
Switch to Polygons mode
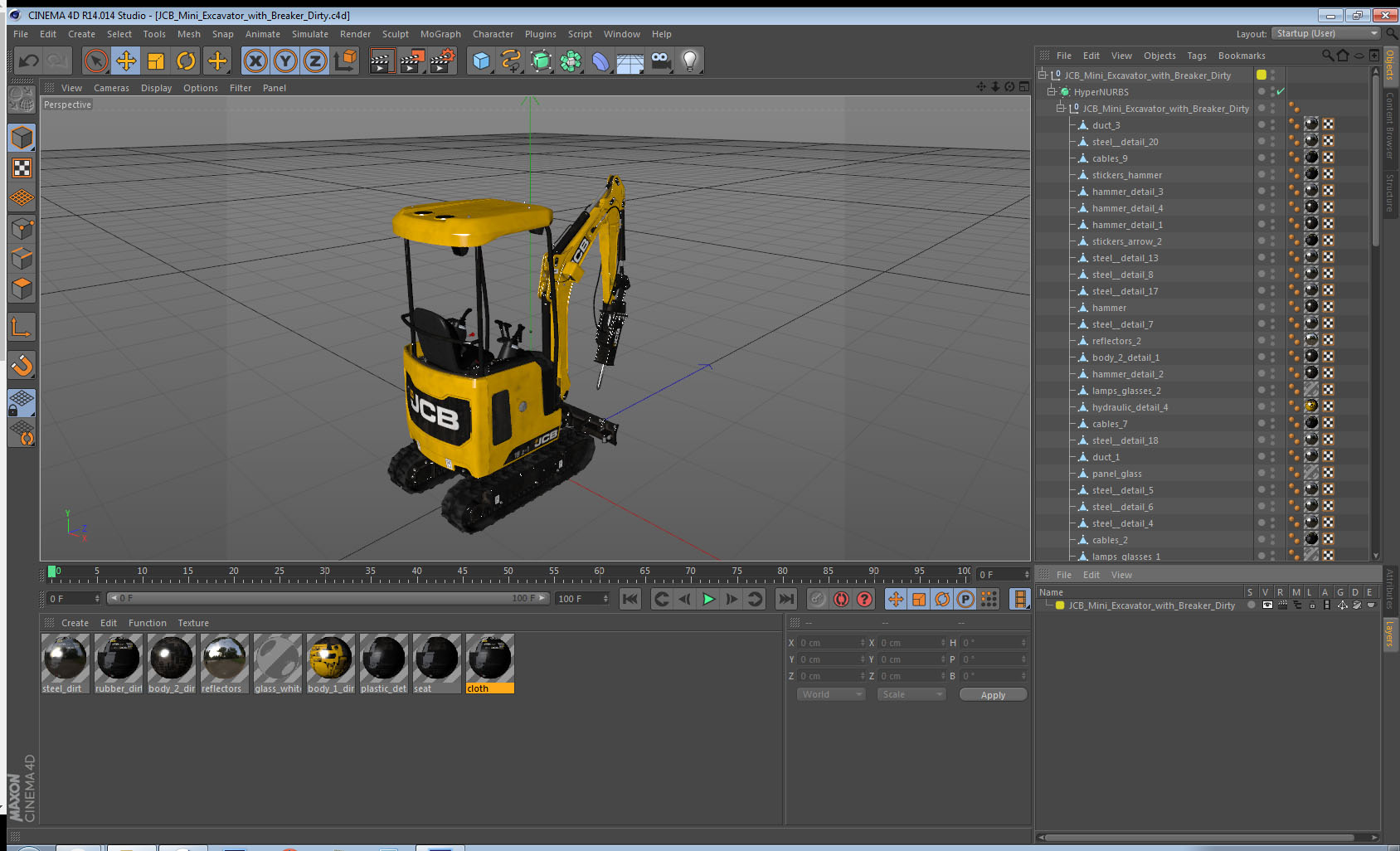(22, 288)
